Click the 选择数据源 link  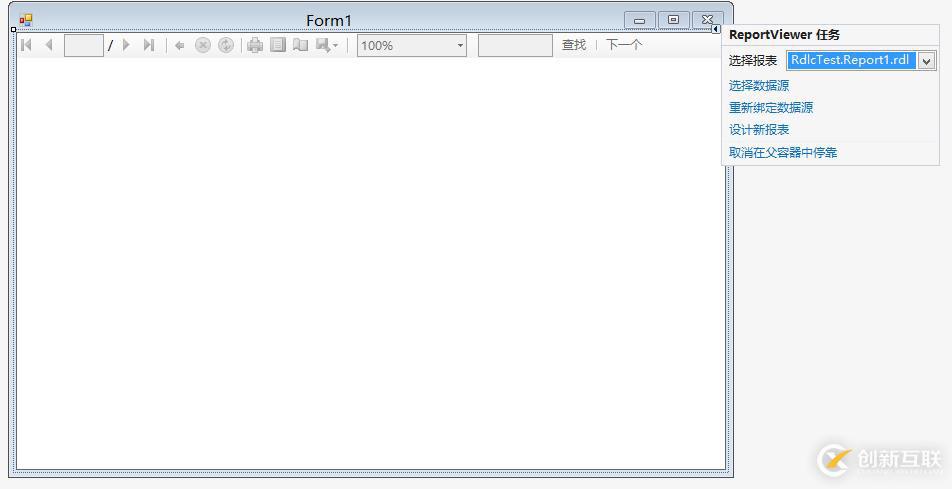pos(759,86)
